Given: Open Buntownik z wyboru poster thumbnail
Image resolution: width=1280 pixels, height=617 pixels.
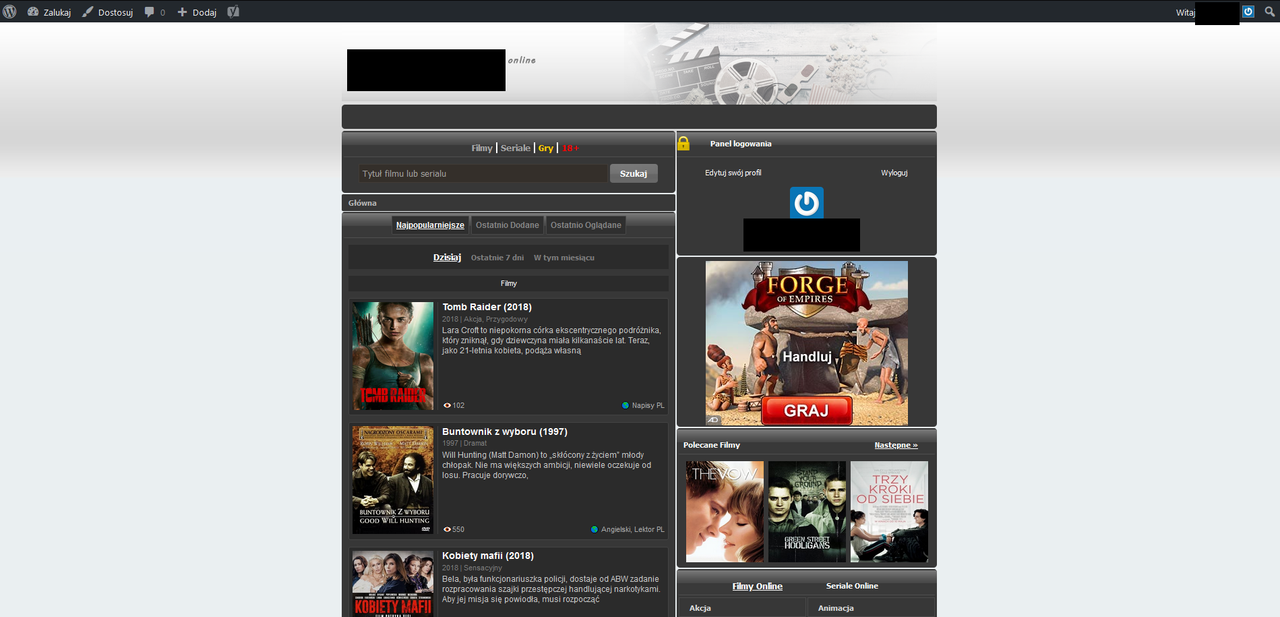Looking at the screenshot, I should 393,481.
